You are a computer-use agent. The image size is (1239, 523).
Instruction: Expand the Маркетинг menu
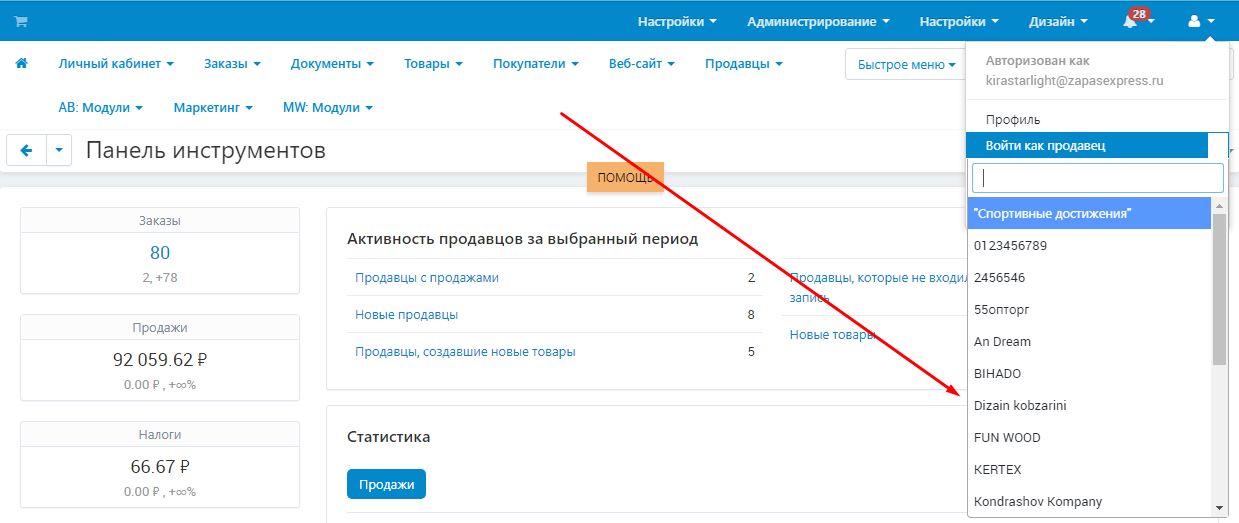pyautogui.click(x=213, y=107)
